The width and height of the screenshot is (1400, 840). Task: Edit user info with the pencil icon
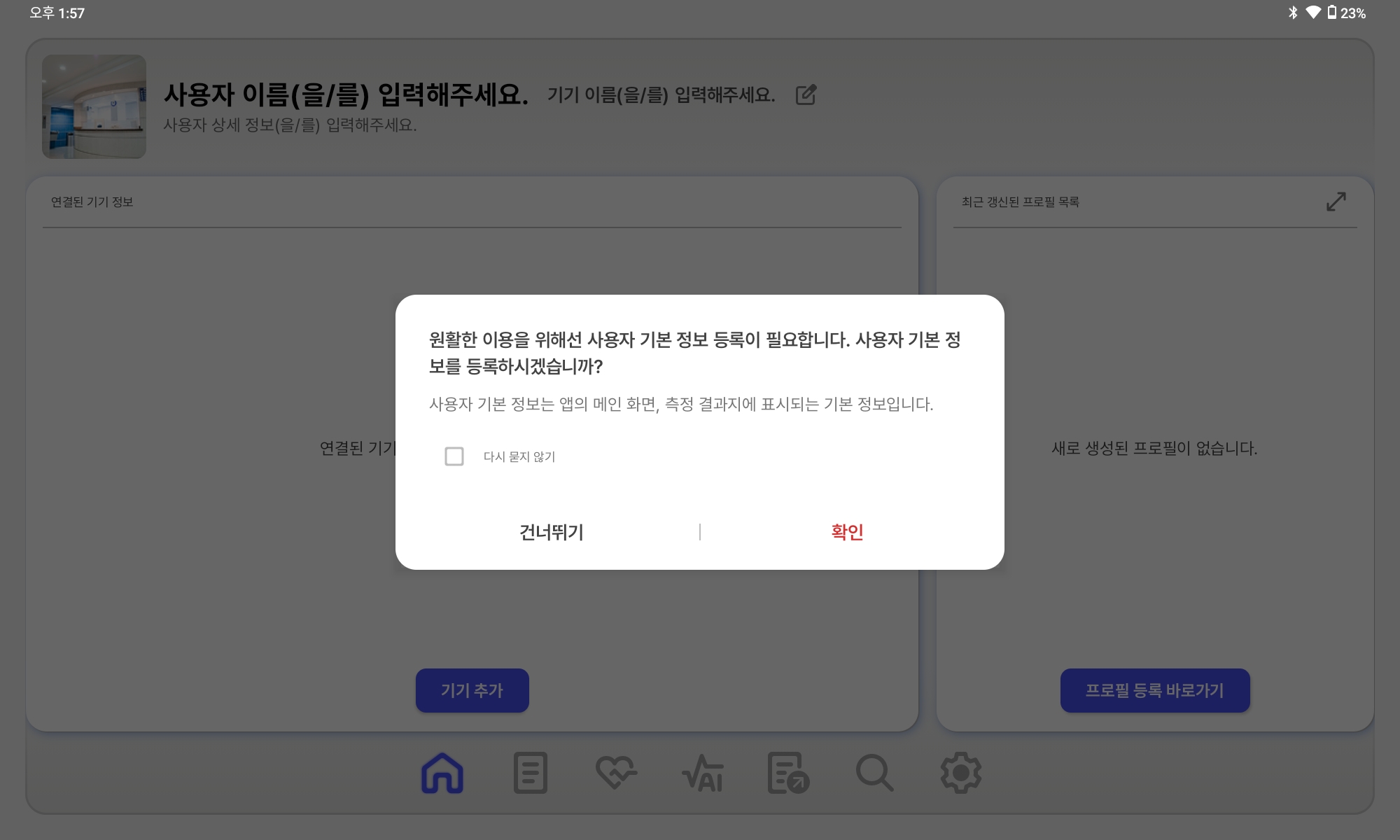(806, 94)
